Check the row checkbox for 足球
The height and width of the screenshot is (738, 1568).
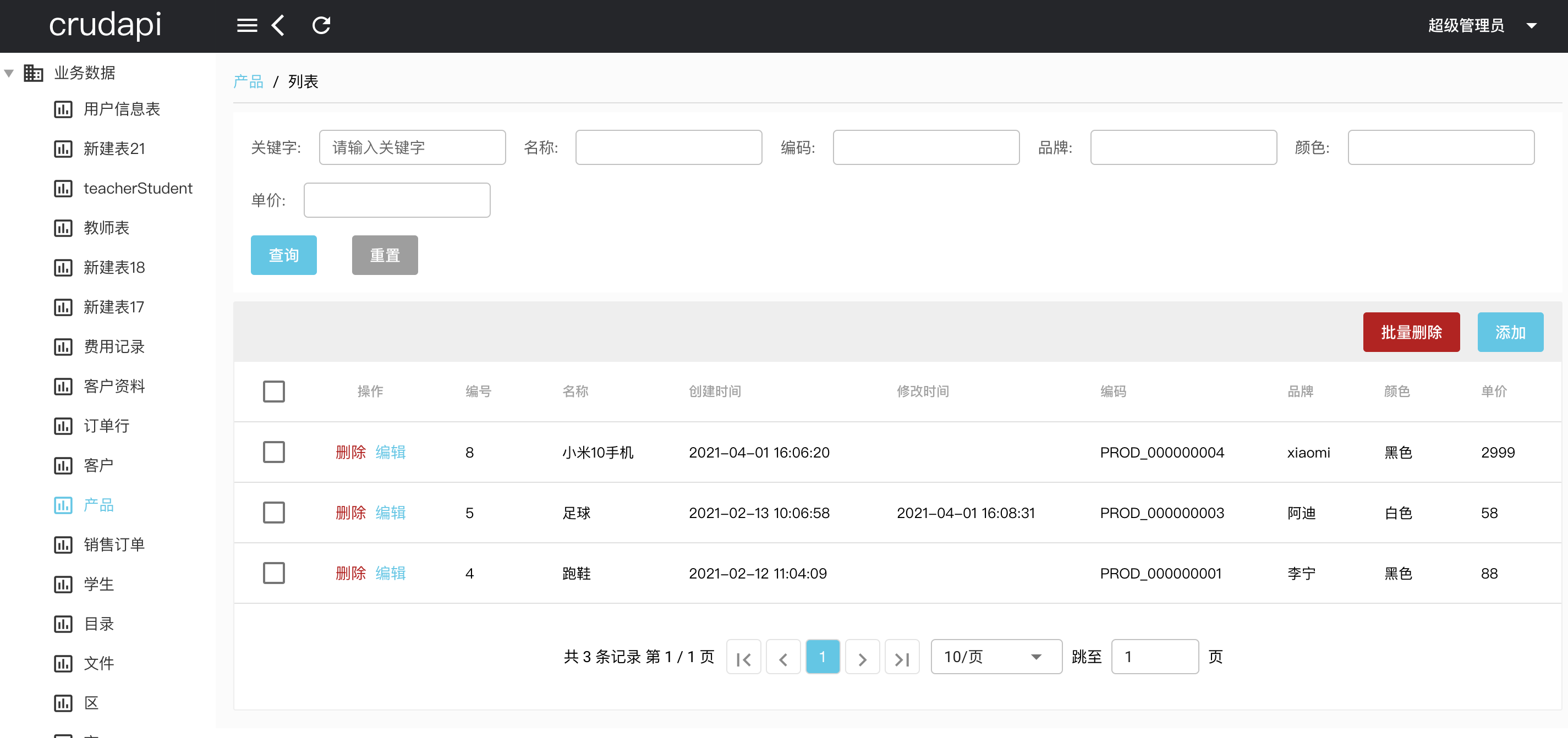274,513
